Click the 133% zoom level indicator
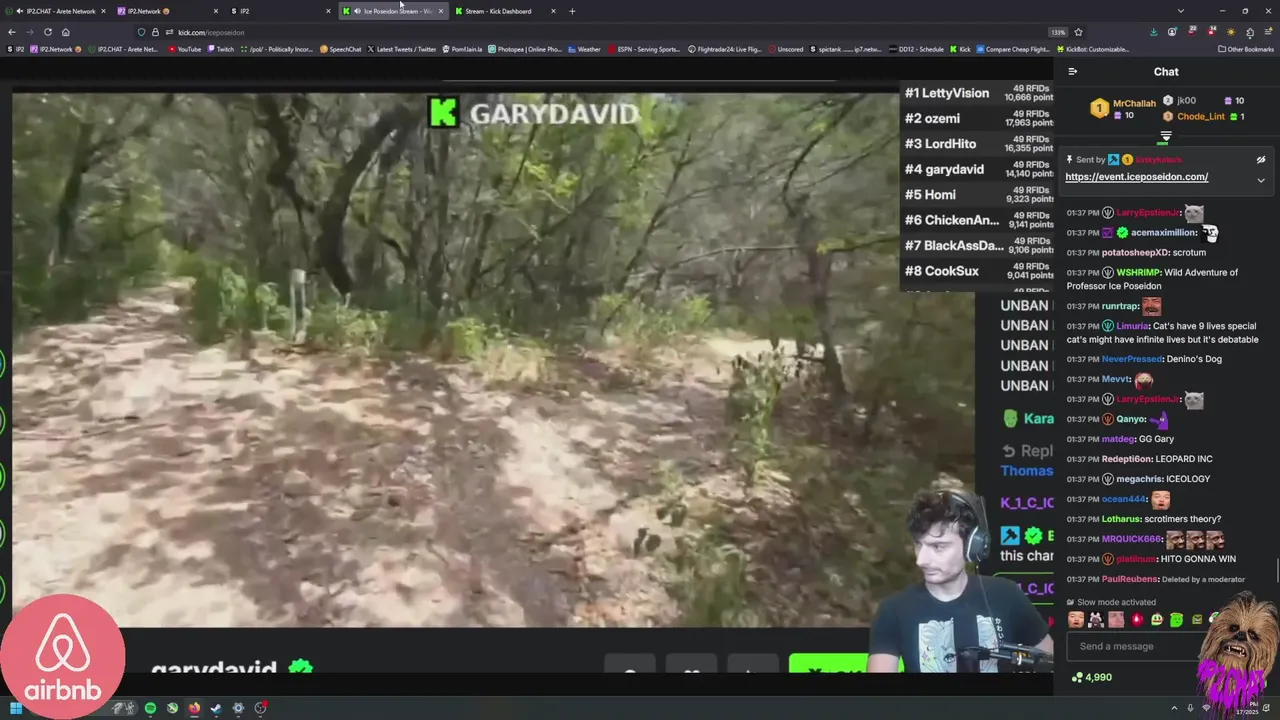This screenshot has width=1280, height=720. click(x=1058, y=32)
